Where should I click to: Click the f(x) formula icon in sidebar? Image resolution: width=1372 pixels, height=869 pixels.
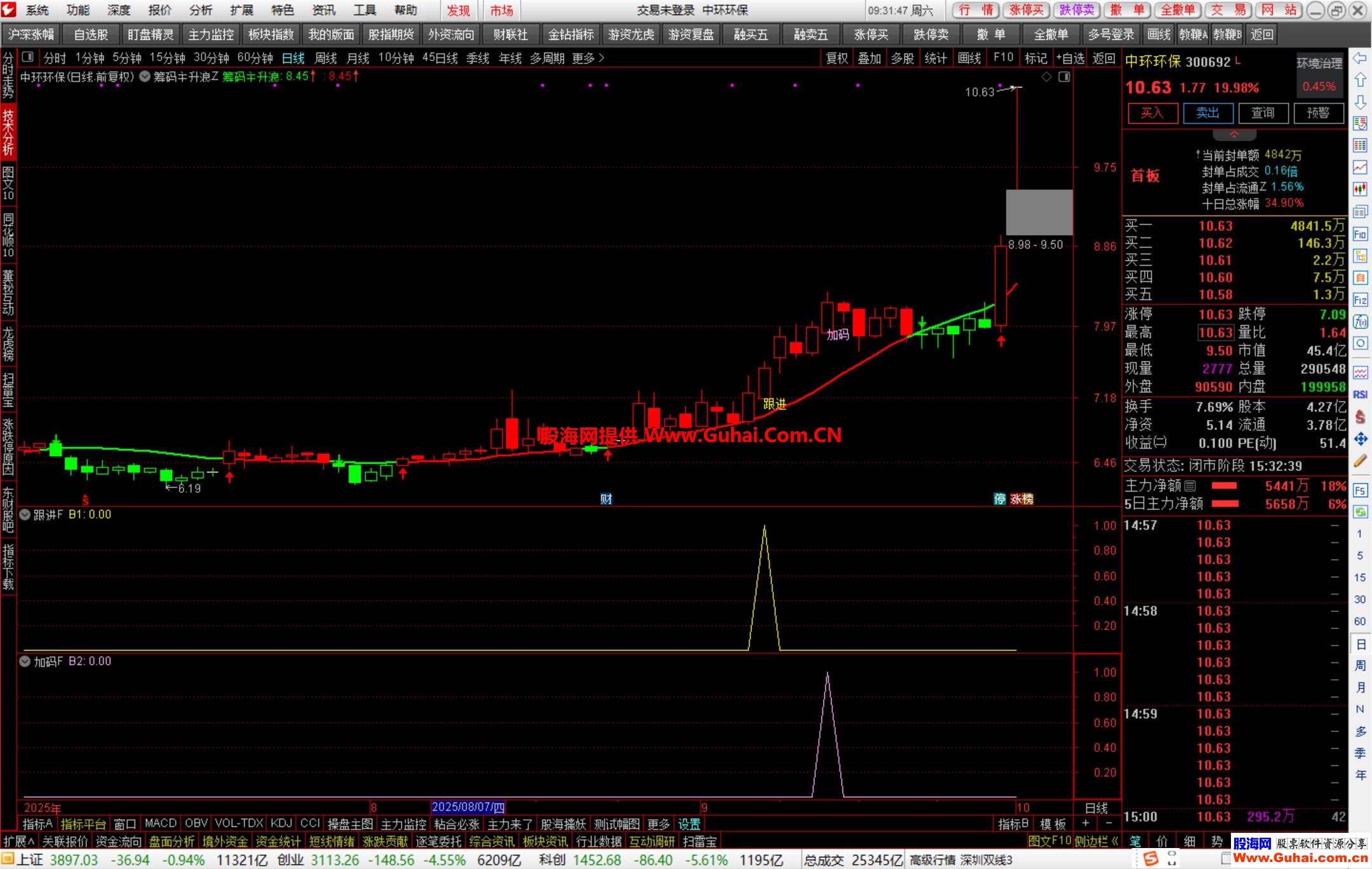point(1360,321)
